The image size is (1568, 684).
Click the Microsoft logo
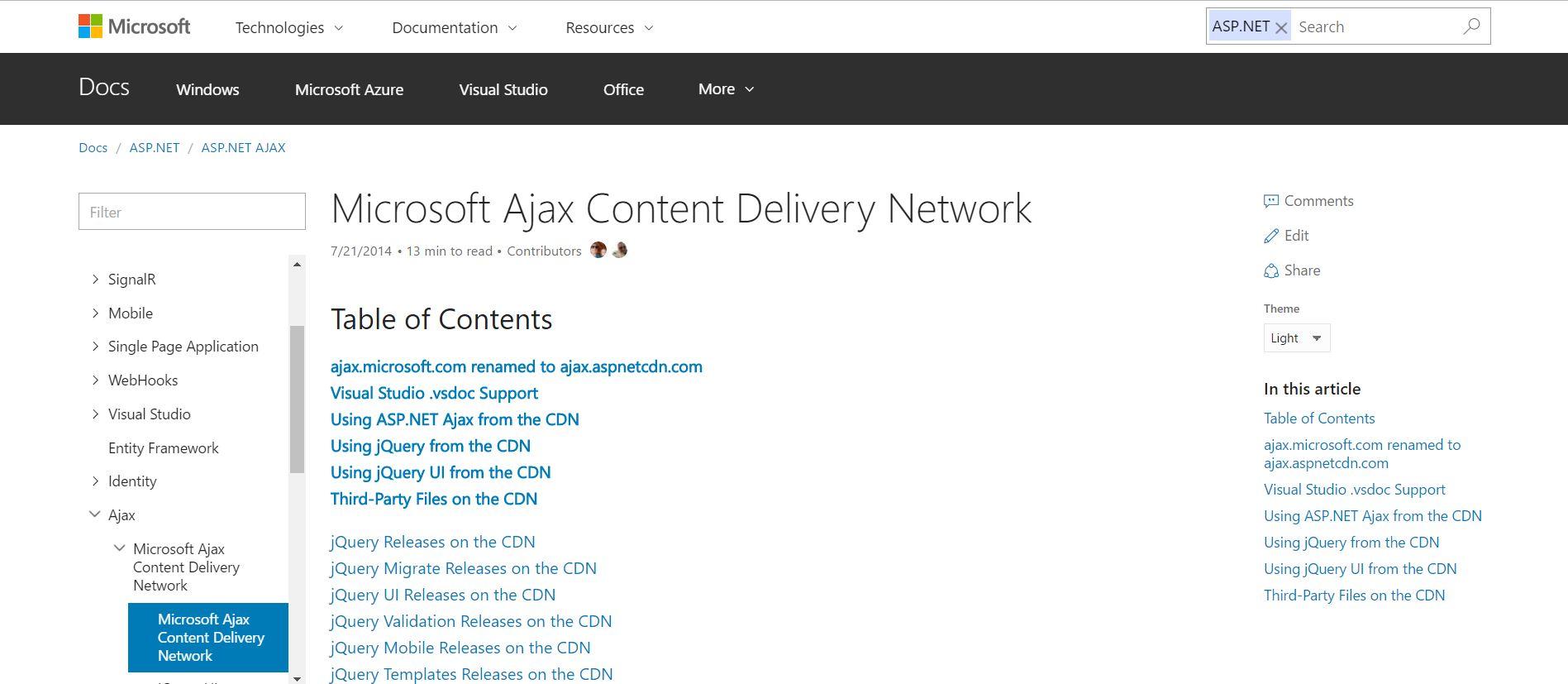134,26
